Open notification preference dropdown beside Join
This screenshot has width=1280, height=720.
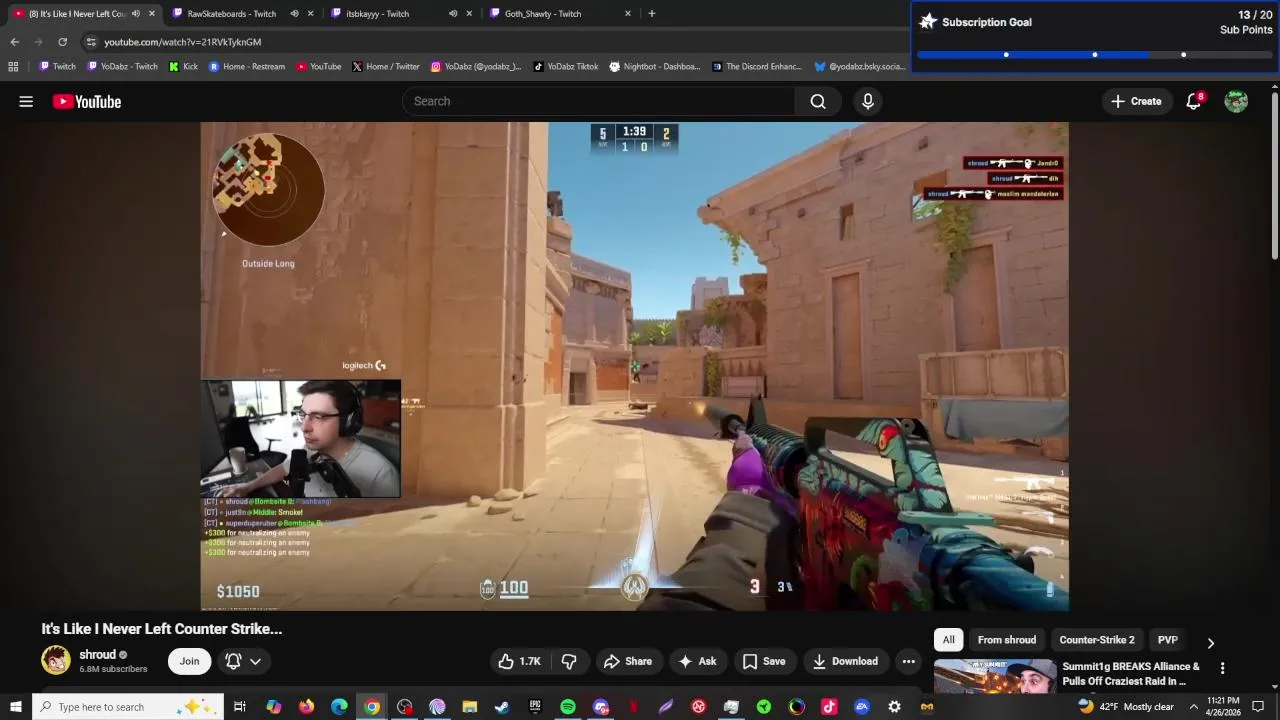[243, 661]
